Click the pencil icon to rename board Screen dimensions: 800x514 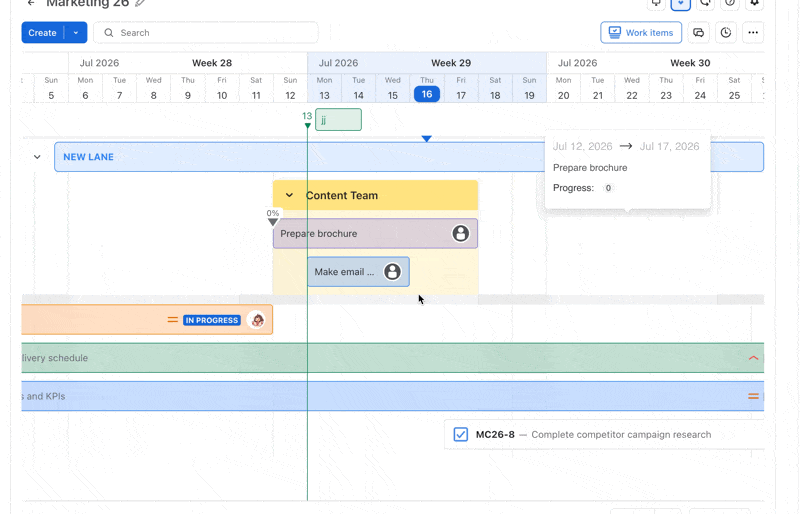coord(140,3)
